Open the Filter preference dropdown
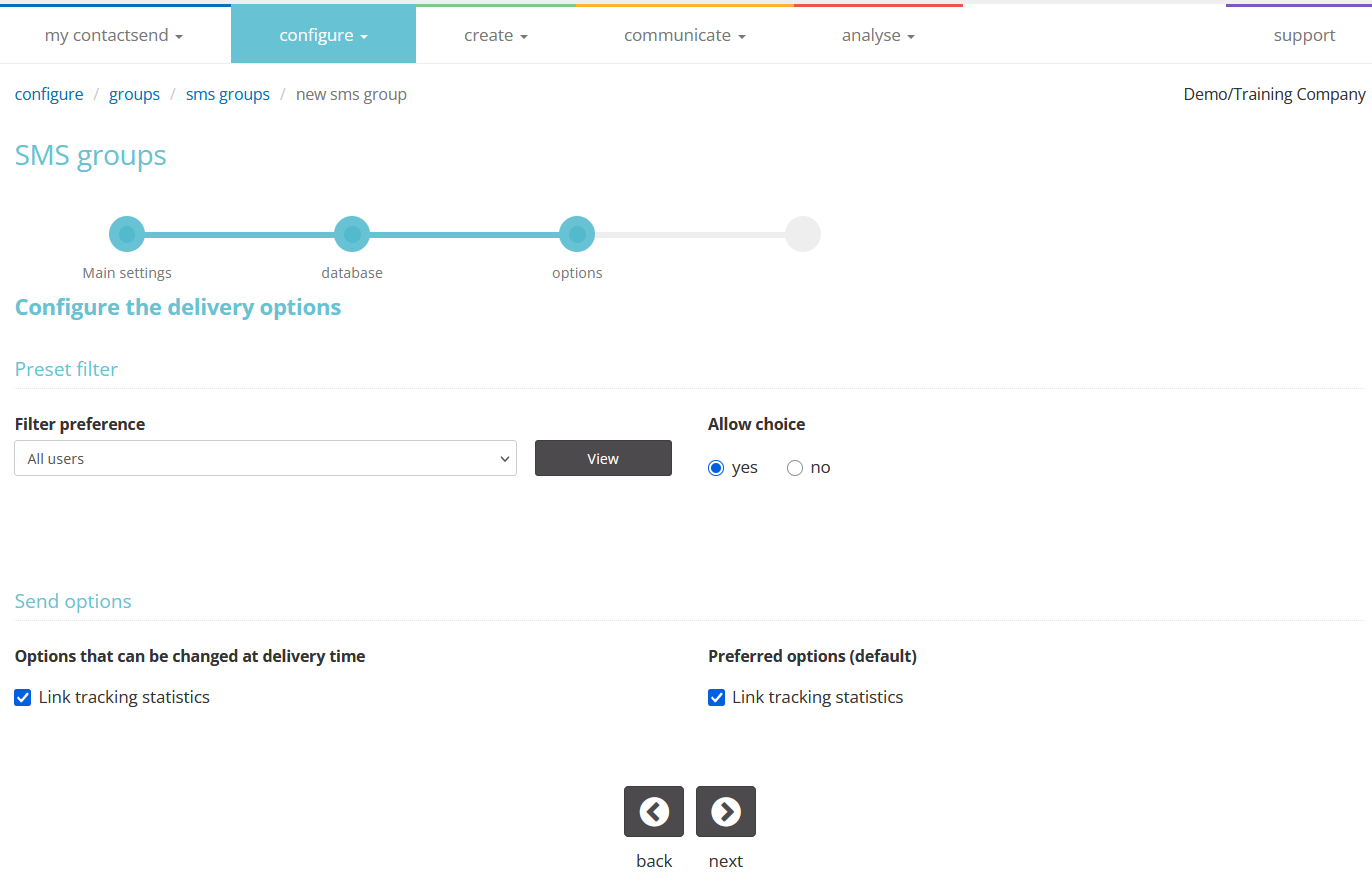Viewport: 1372px width, 884px height. pyautogui.click(x=265, y=458)
